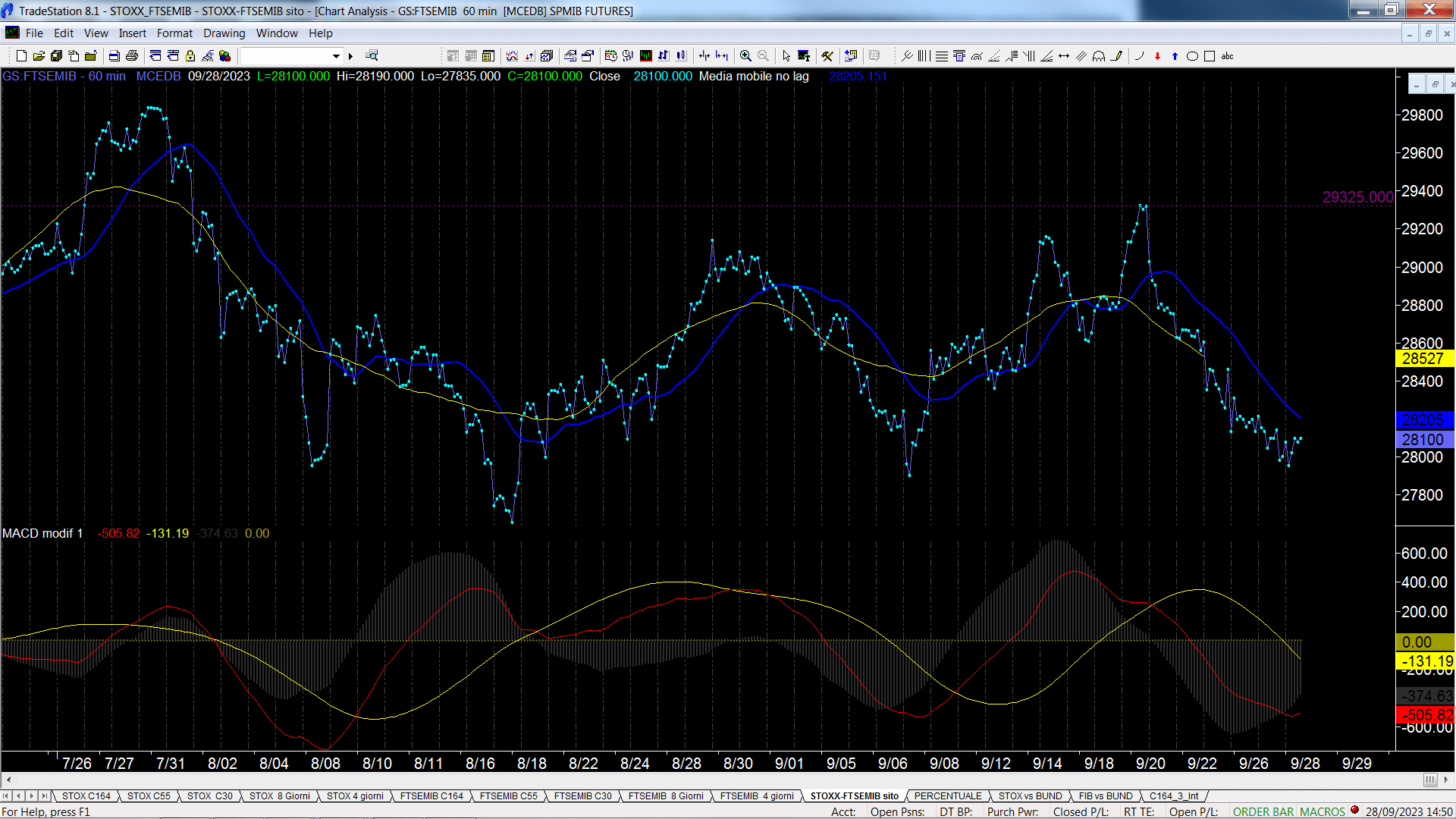Open the symbol combo box dropdown arrow
This screenshot has width=1456, height=819.
pyautogui.click(x=336, y=55)
